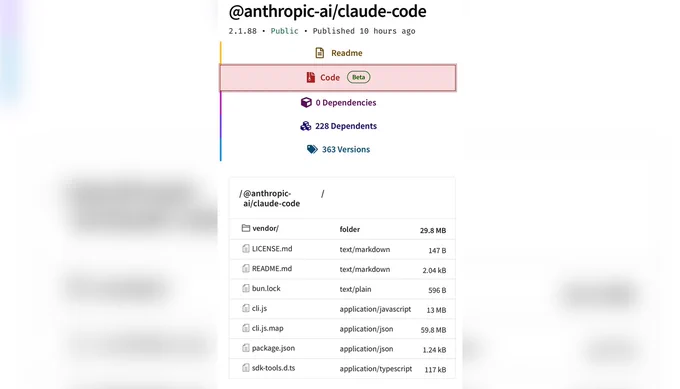Click the Readme document icon
Screen dimensions: 680x389
[x=320, y=53]
